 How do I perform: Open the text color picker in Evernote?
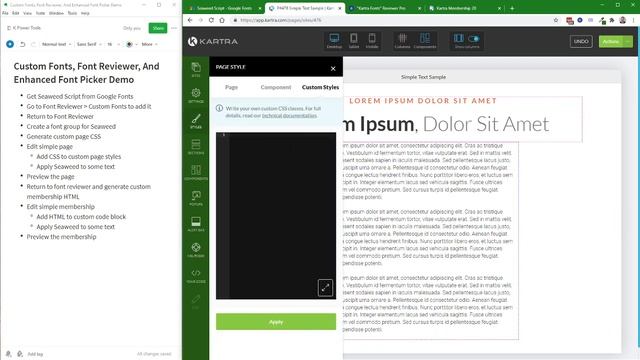coord(131,44)
